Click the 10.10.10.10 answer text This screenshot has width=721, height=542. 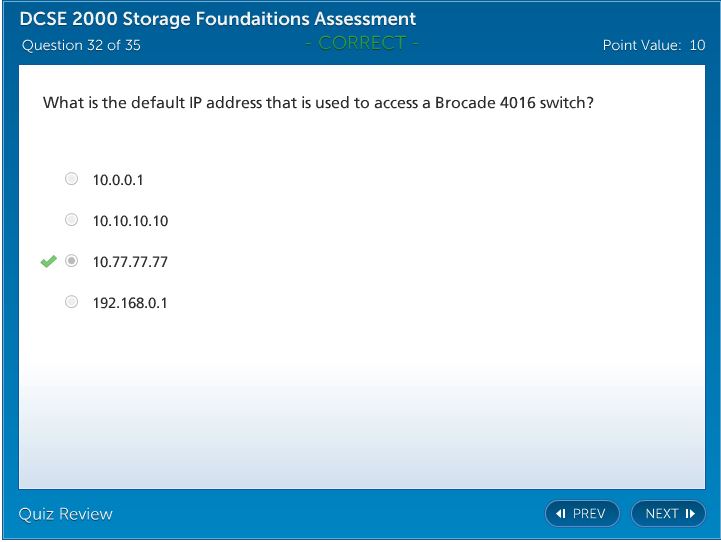(x=130, y=221)
